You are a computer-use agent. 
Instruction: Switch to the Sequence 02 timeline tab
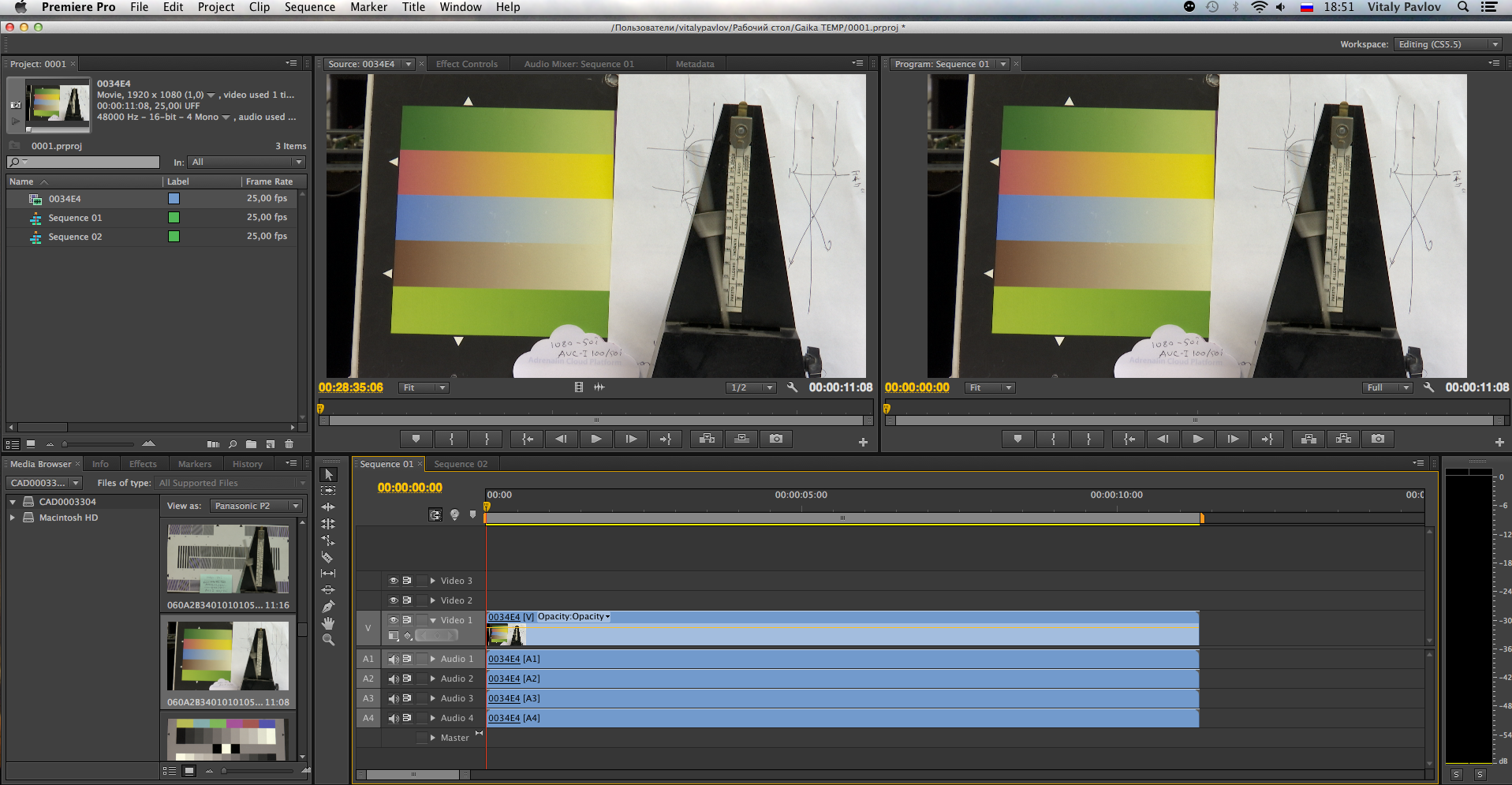pos(461,464)
